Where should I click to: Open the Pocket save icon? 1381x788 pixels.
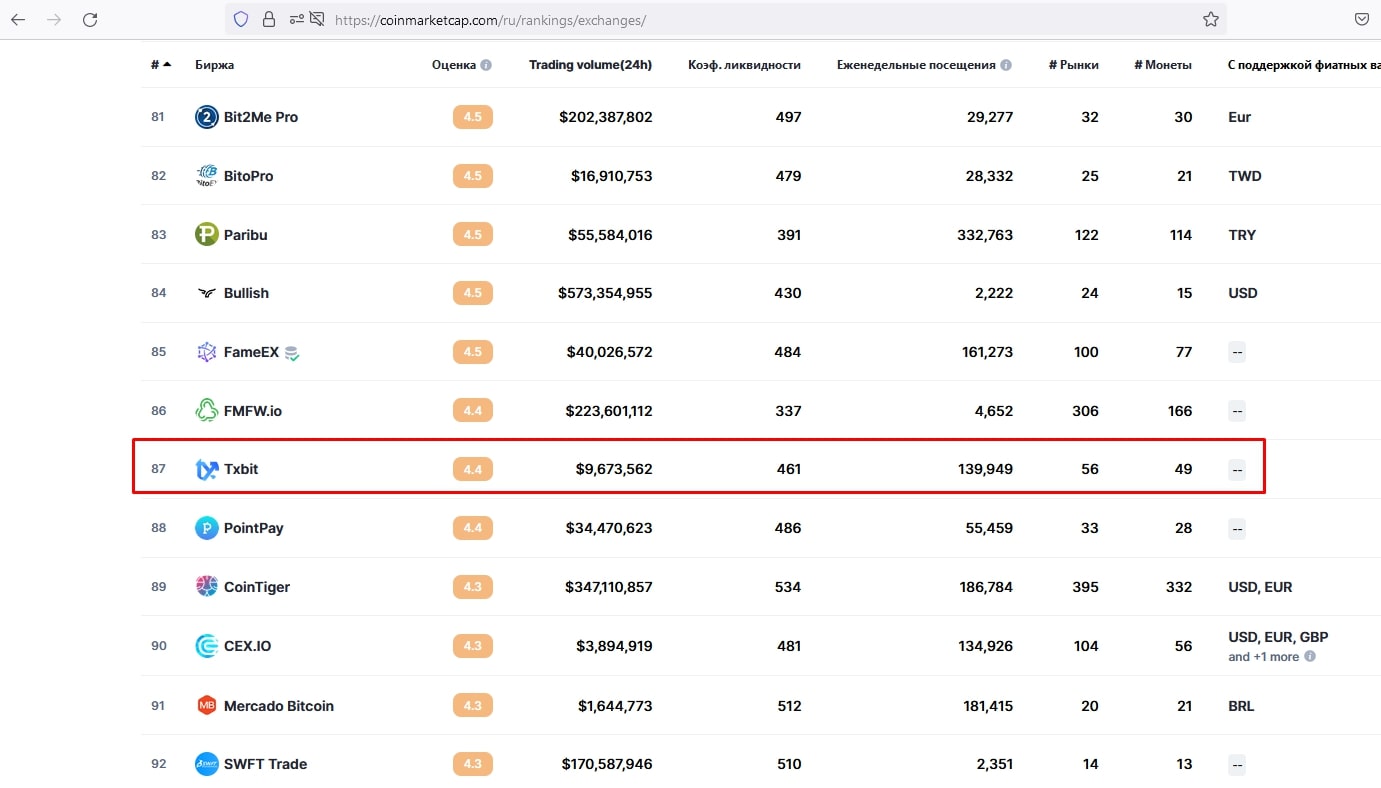pos(1362,19)
